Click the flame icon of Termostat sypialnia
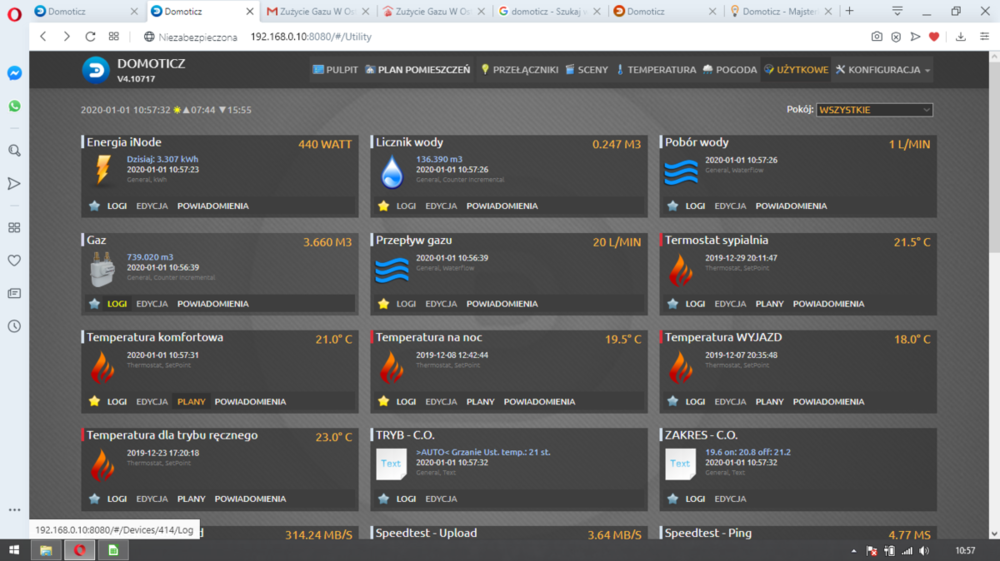Image resolution: width=1000 pixels, height=561 pixels. pyautogui.click(x=680, y=270)
